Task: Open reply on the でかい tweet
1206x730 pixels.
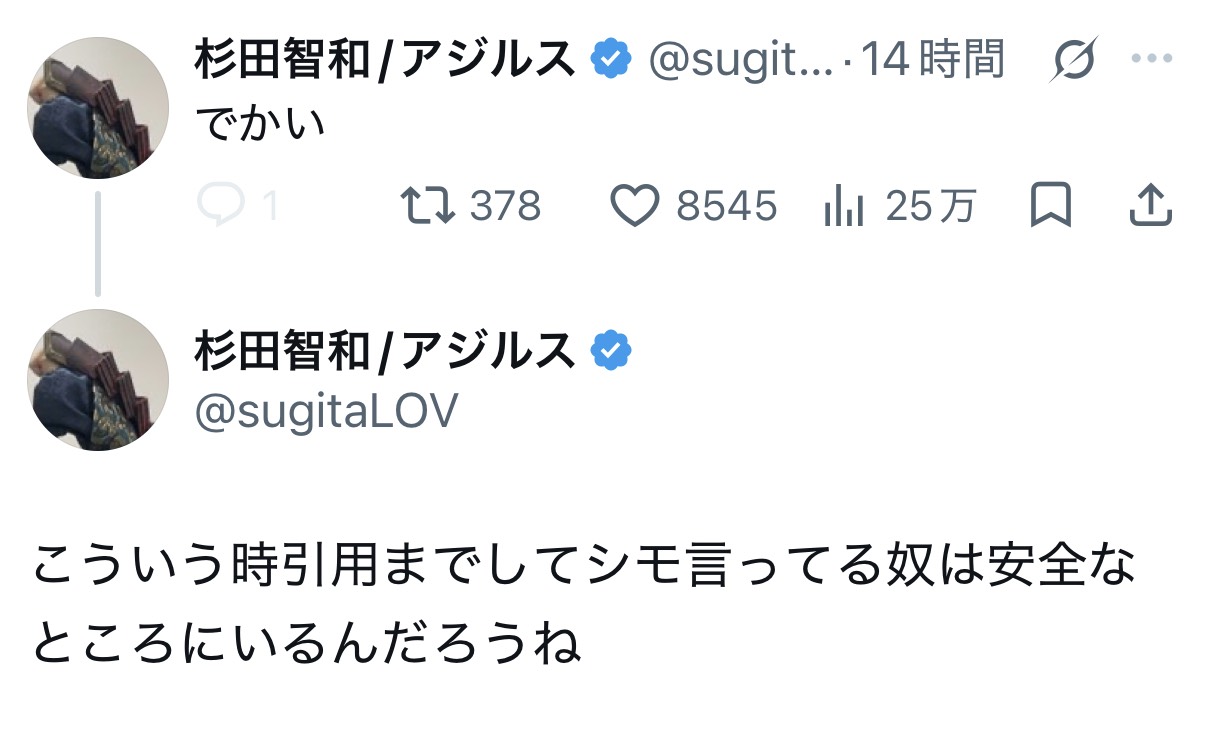Action: (215, 206)
